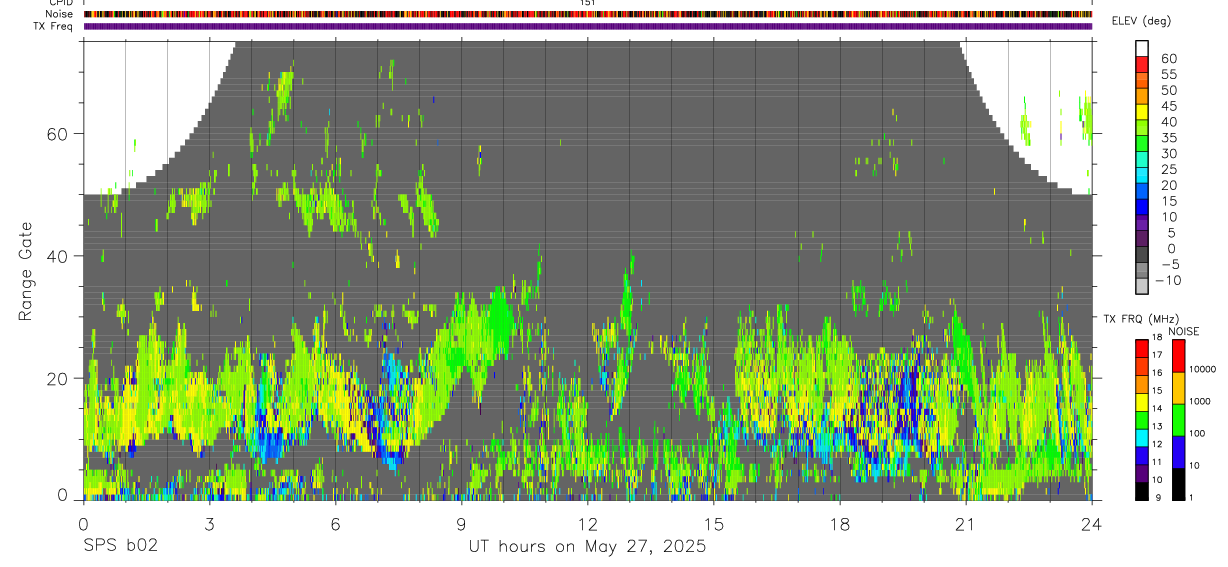Image resolution: width=1228 pixels, height=567 pixels.
Task: Select the TX Freq row label at top left
Action: 53,26
